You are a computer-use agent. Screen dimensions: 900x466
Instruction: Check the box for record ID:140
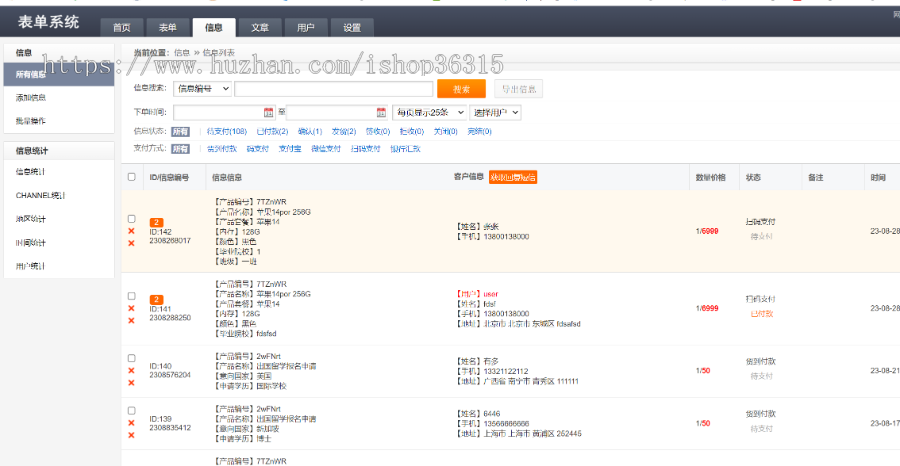tap(131, 358)
